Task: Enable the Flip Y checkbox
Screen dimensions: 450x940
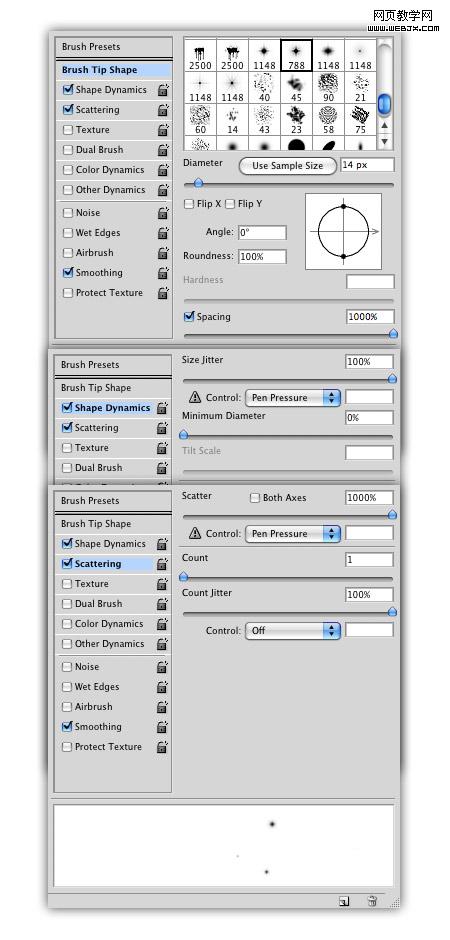Action: point(230,204)
